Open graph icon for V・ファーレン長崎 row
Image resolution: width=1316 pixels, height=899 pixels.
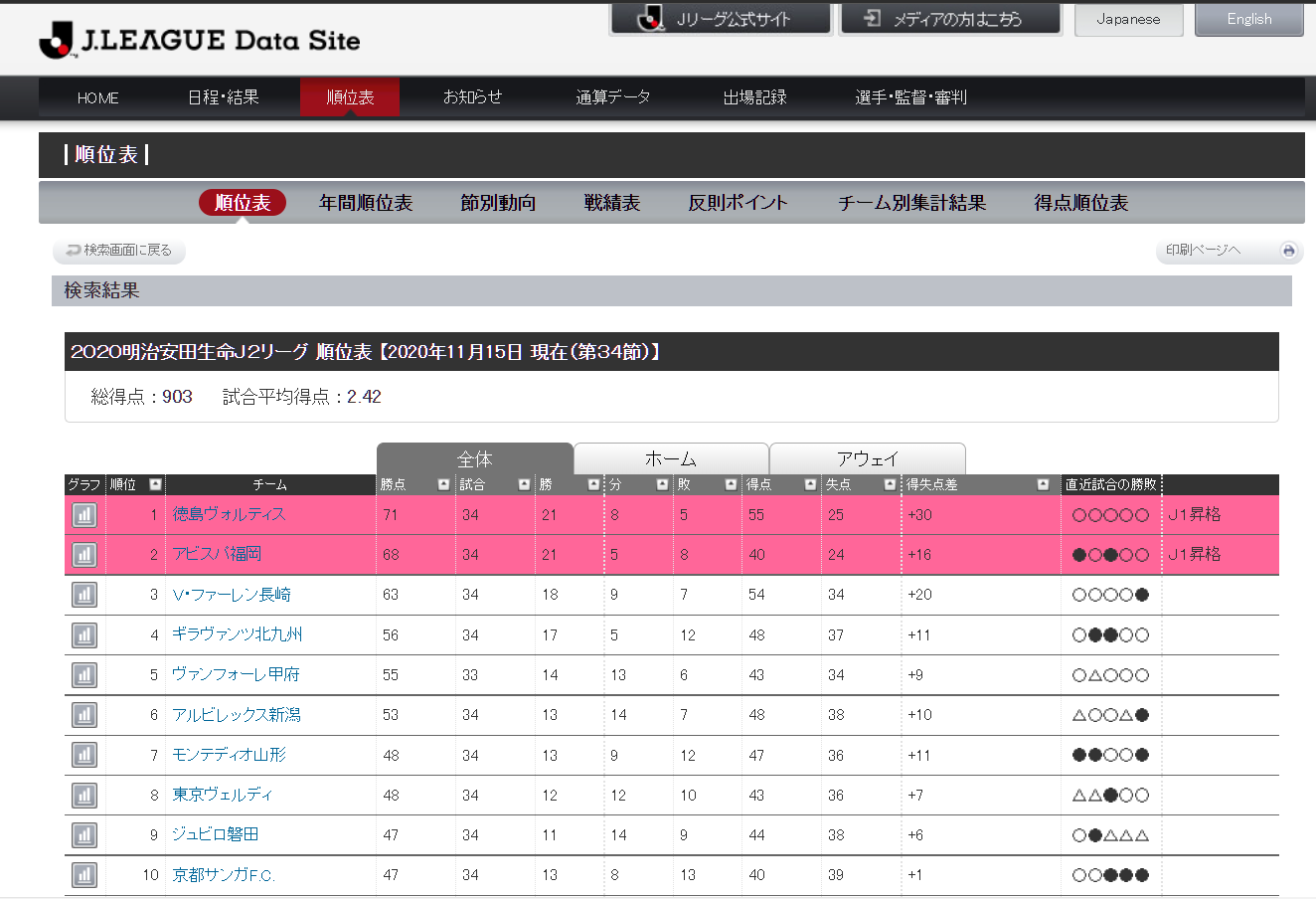coord(84,595)
